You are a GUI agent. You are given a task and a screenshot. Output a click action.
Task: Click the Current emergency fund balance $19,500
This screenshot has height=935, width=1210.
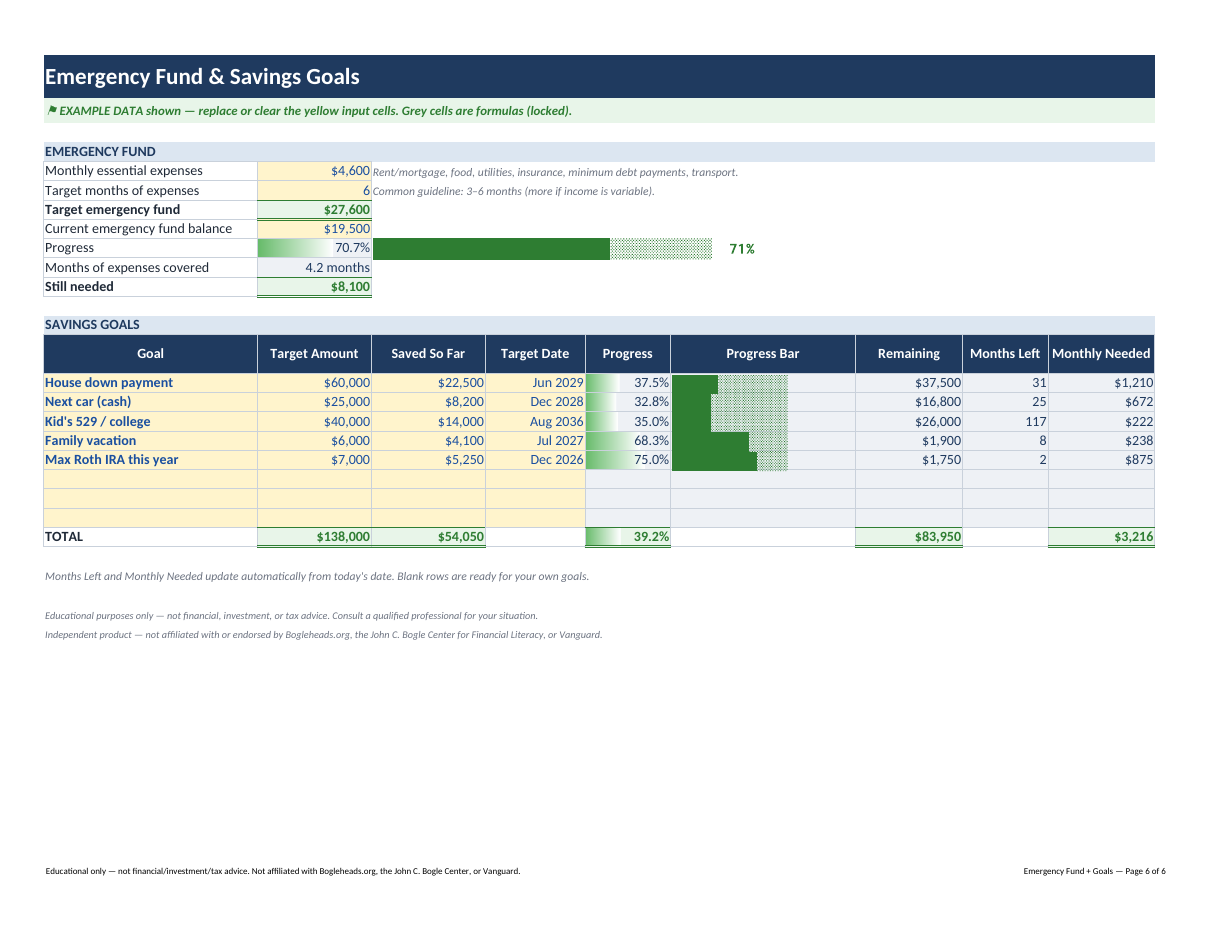314,229
